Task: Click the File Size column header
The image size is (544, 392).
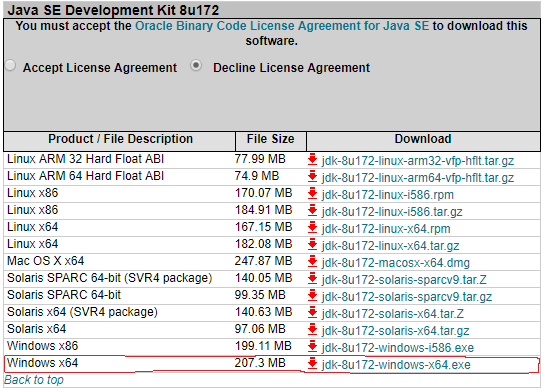Action: pyautogui.click(x=270, y=139)
